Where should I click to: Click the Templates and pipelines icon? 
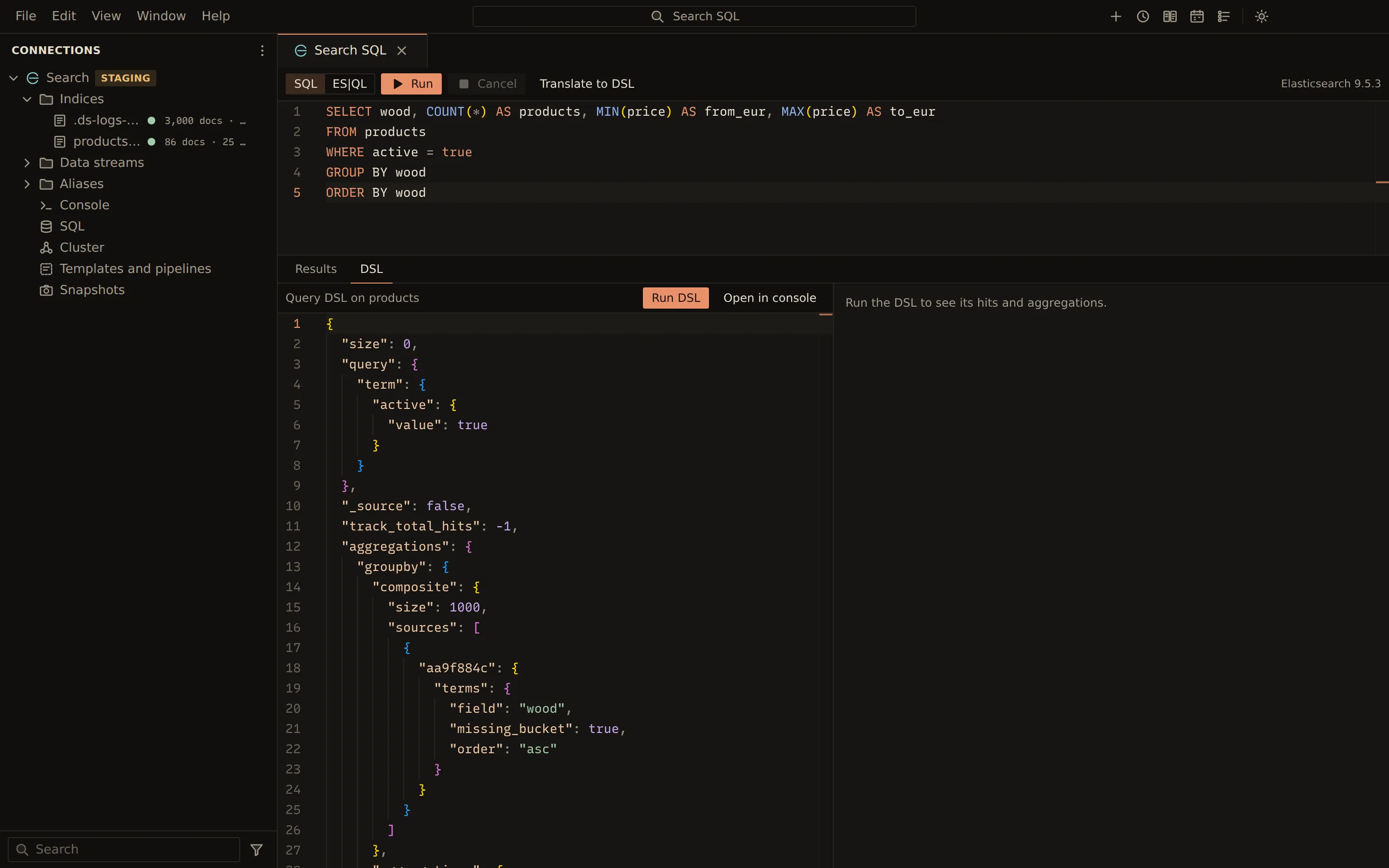46,269
